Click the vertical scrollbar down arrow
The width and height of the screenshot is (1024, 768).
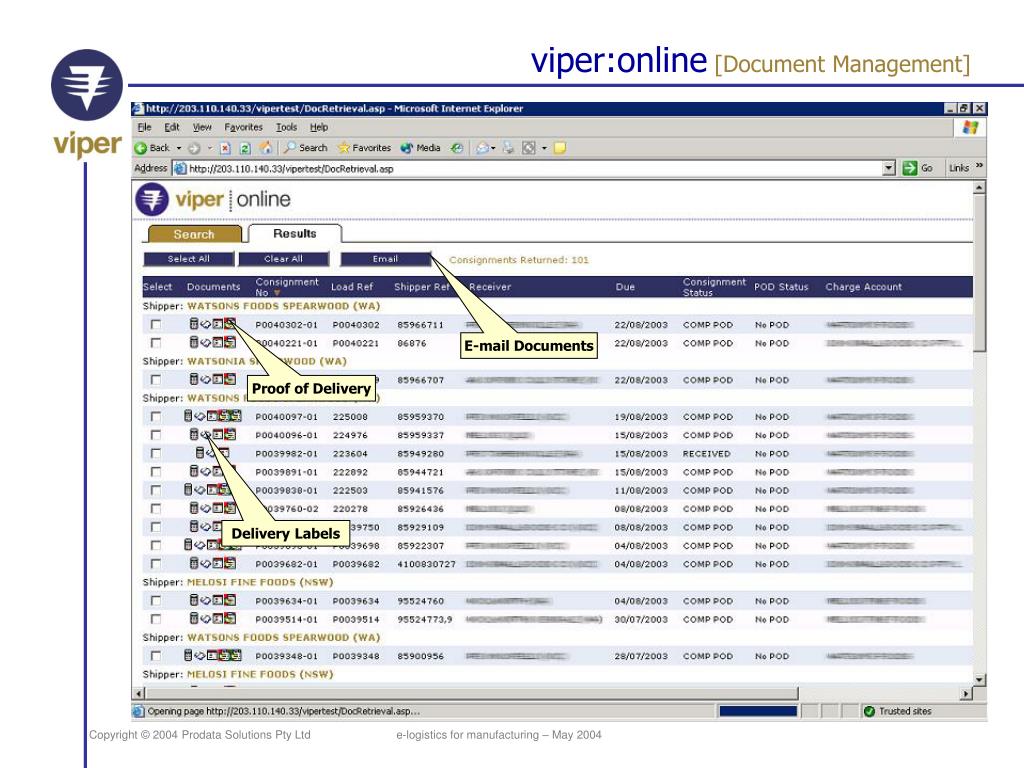[x=979, y=680]
